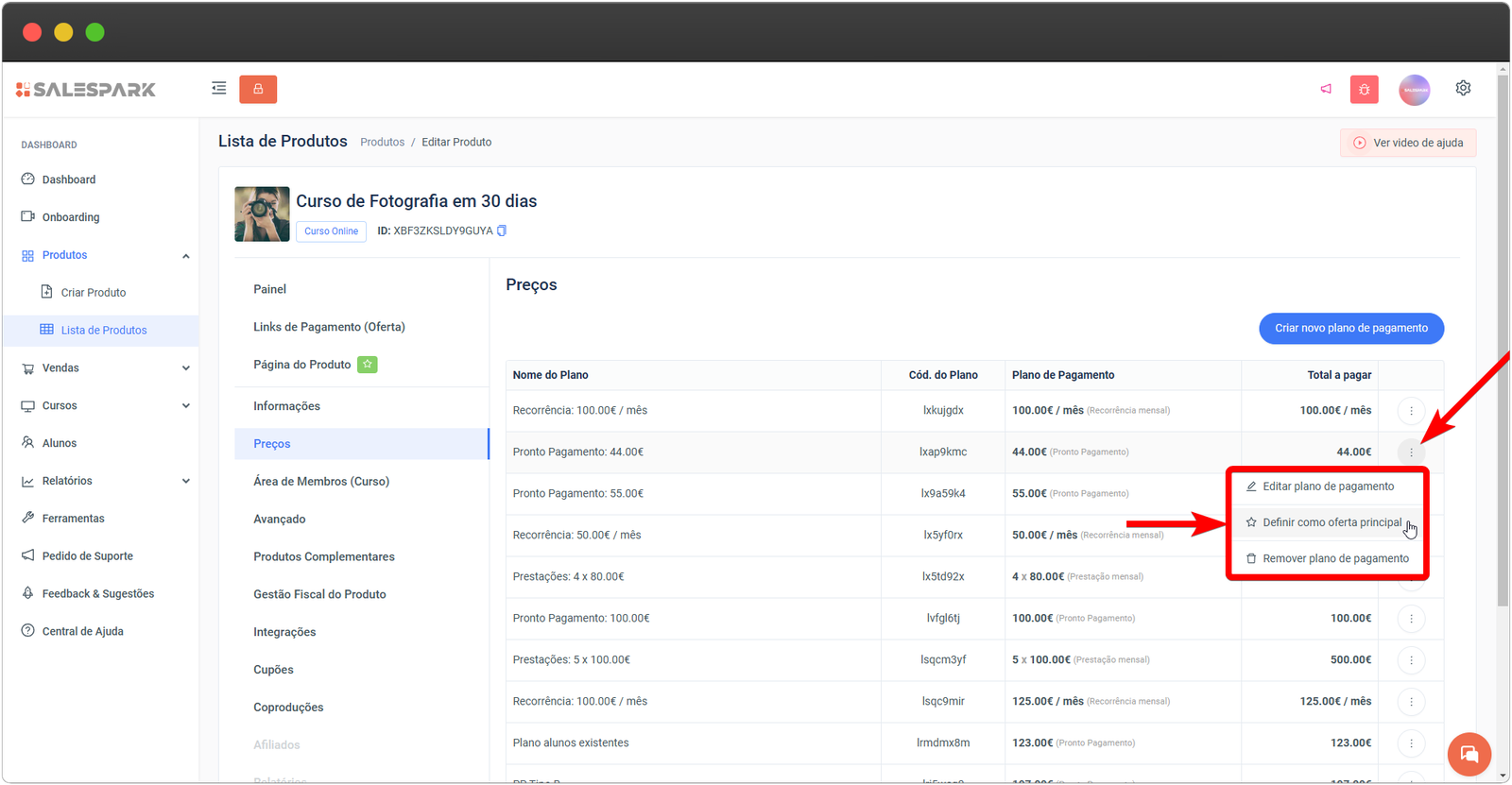
Task: Choose Remover plano de pagamento
Action: pos(1334,558)
